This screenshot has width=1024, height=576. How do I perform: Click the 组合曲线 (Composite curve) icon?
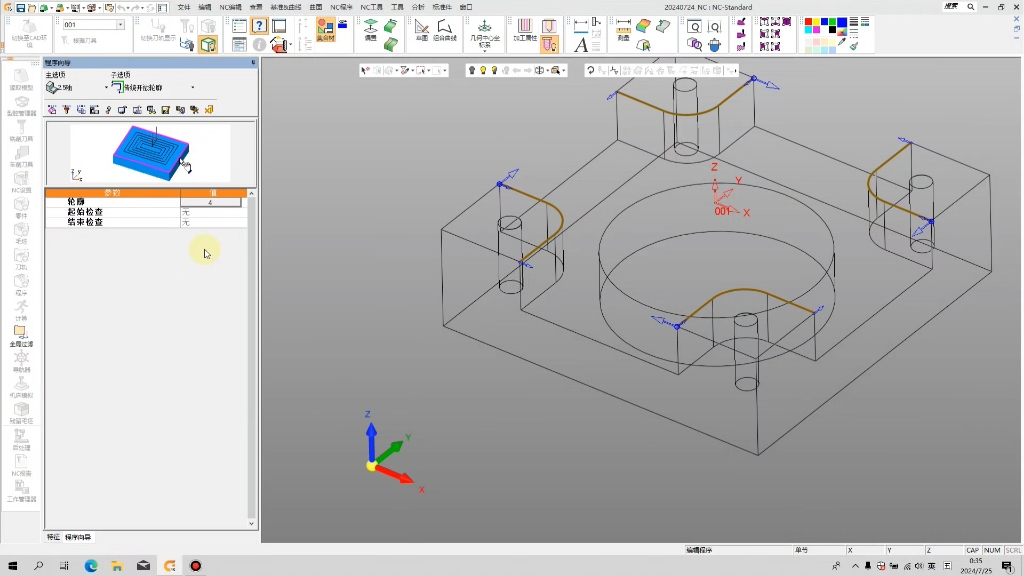pyautogui.click(x=444, y=29)
